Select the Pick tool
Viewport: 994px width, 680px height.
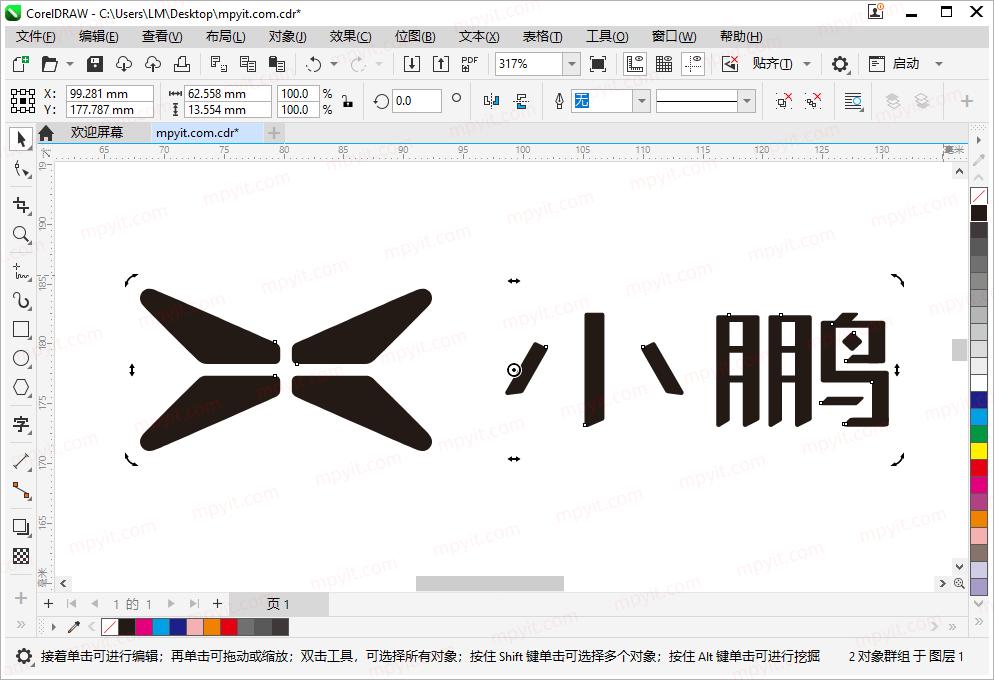(22, 139)
